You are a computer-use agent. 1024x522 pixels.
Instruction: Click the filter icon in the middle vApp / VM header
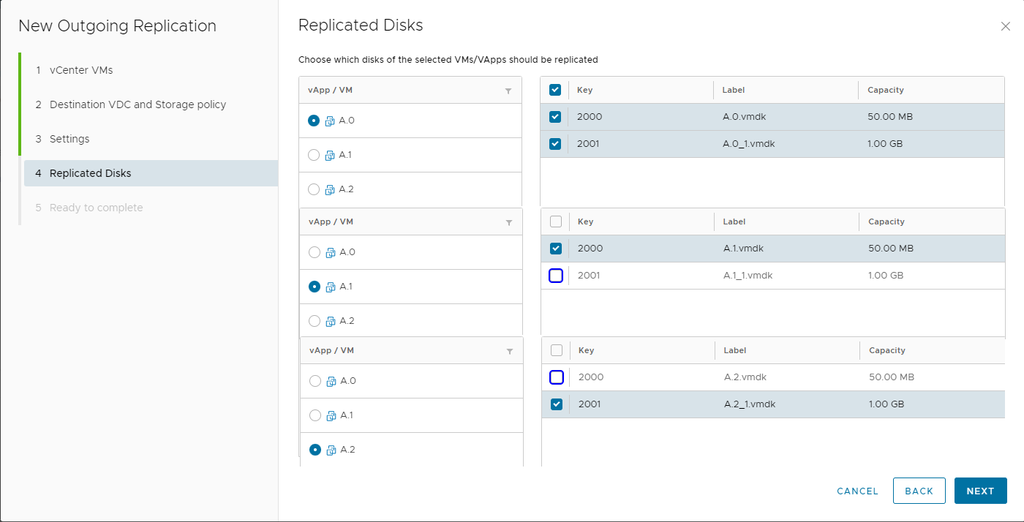click(508, 223)
